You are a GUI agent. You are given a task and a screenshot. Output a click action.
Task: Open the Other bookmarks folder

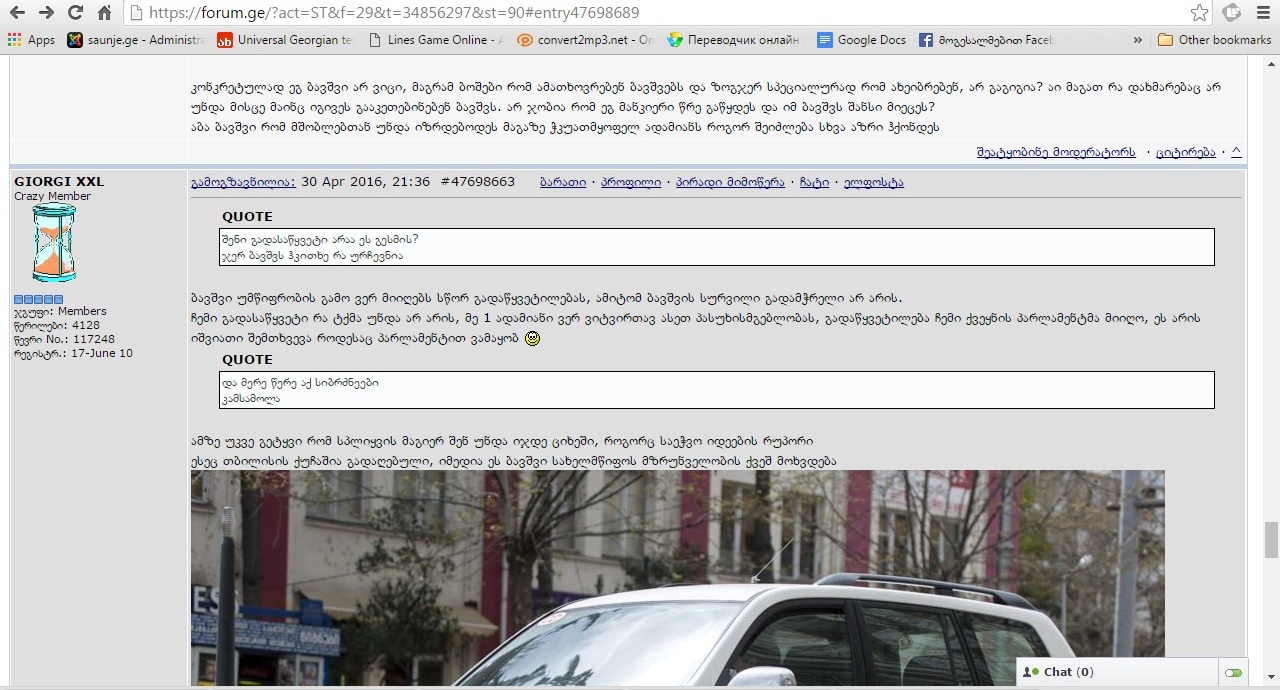tap(1214, 40)
